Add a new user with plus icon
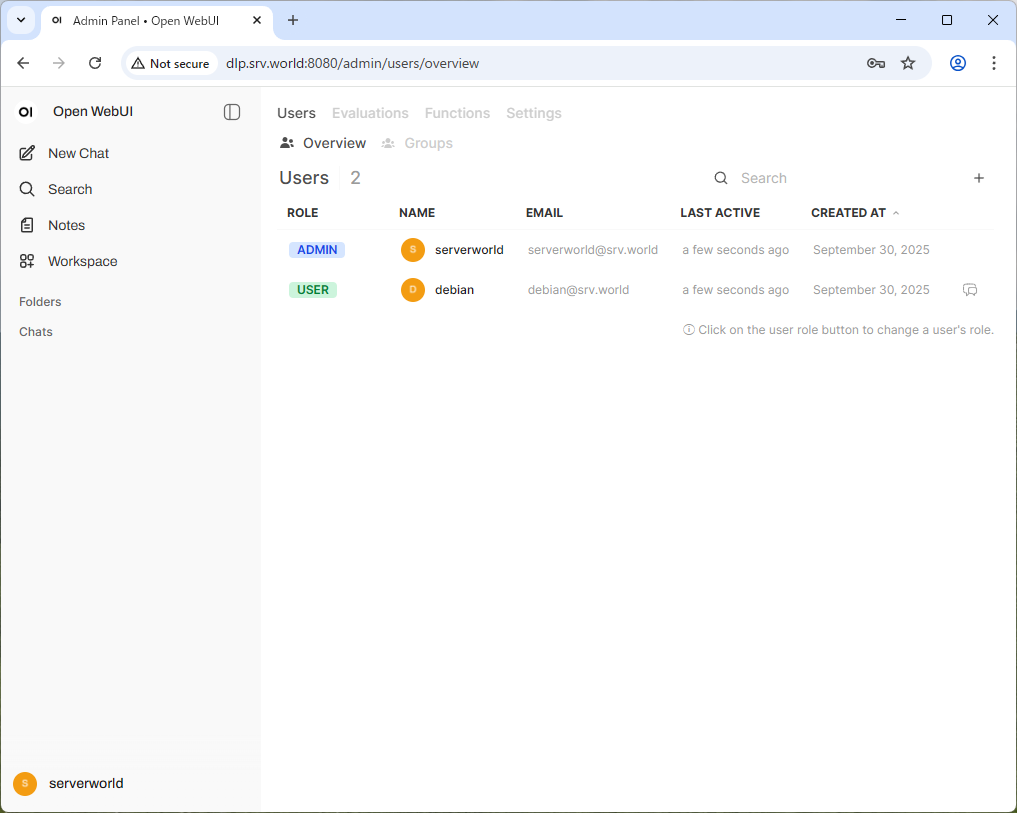 pos(979,178)
